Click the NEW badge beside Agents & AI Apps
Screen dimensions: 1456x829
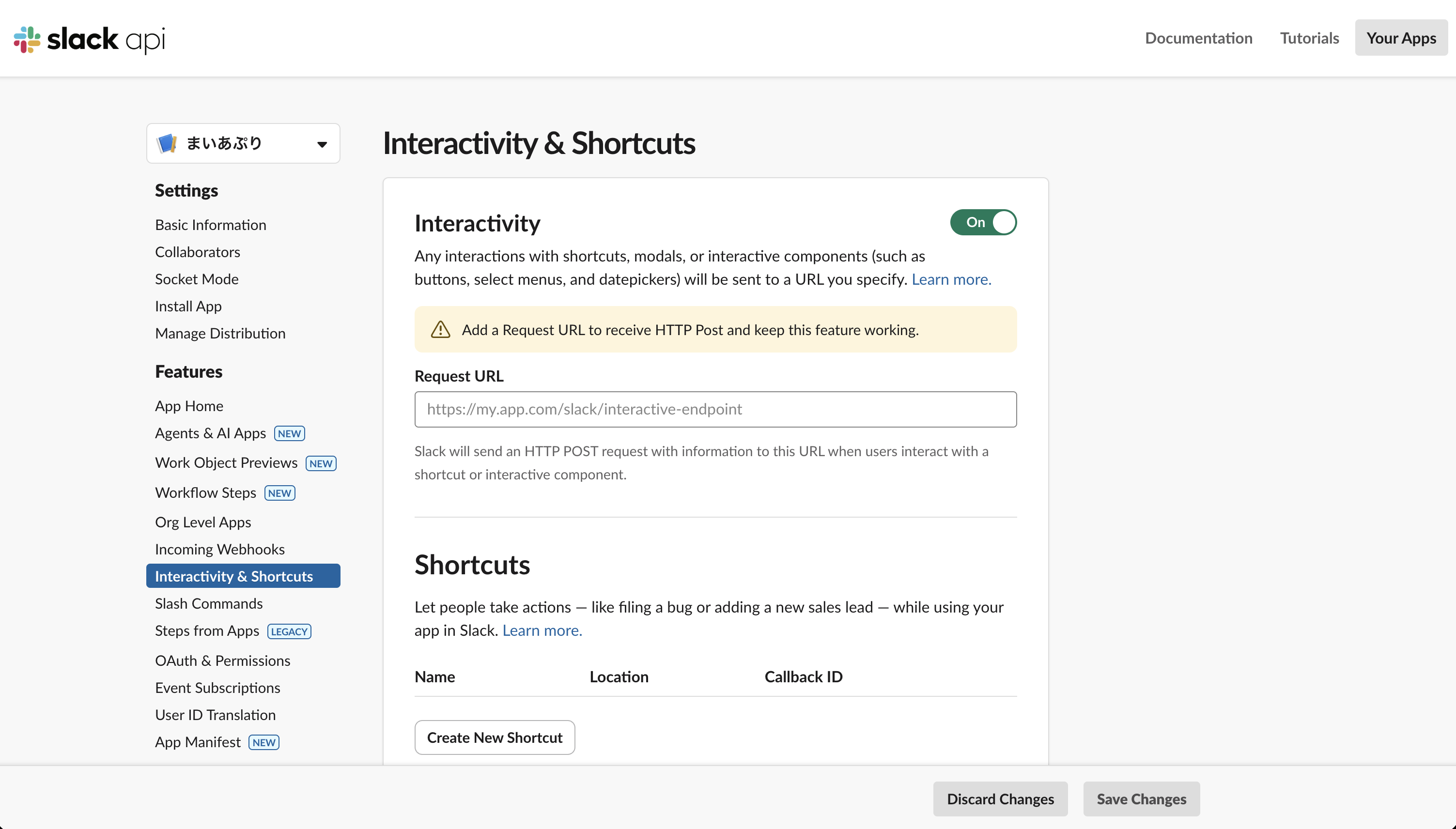(x=289, y=433)
